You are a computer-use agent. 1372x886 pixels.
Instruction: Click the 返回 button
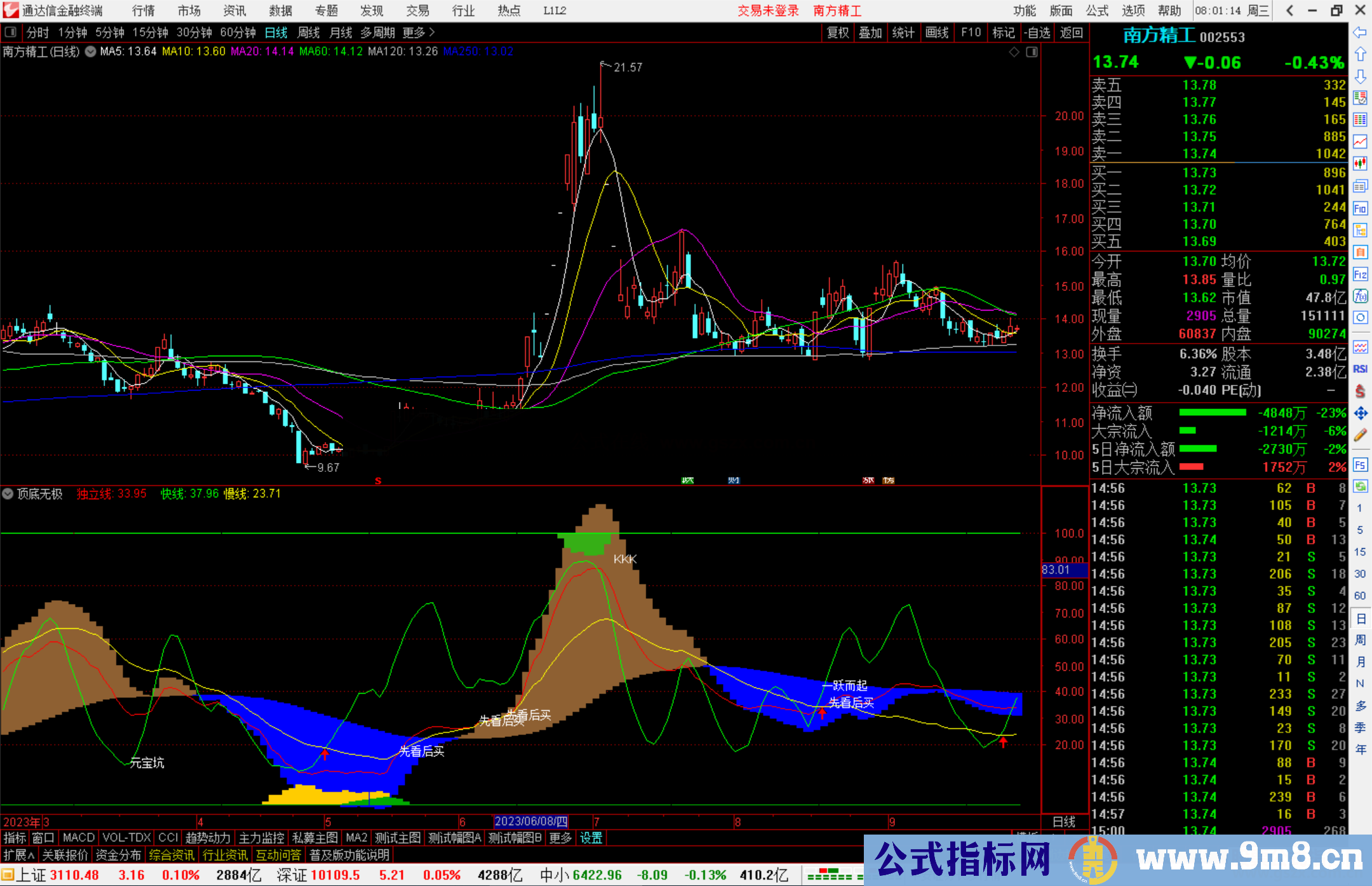click(1072, 32)
